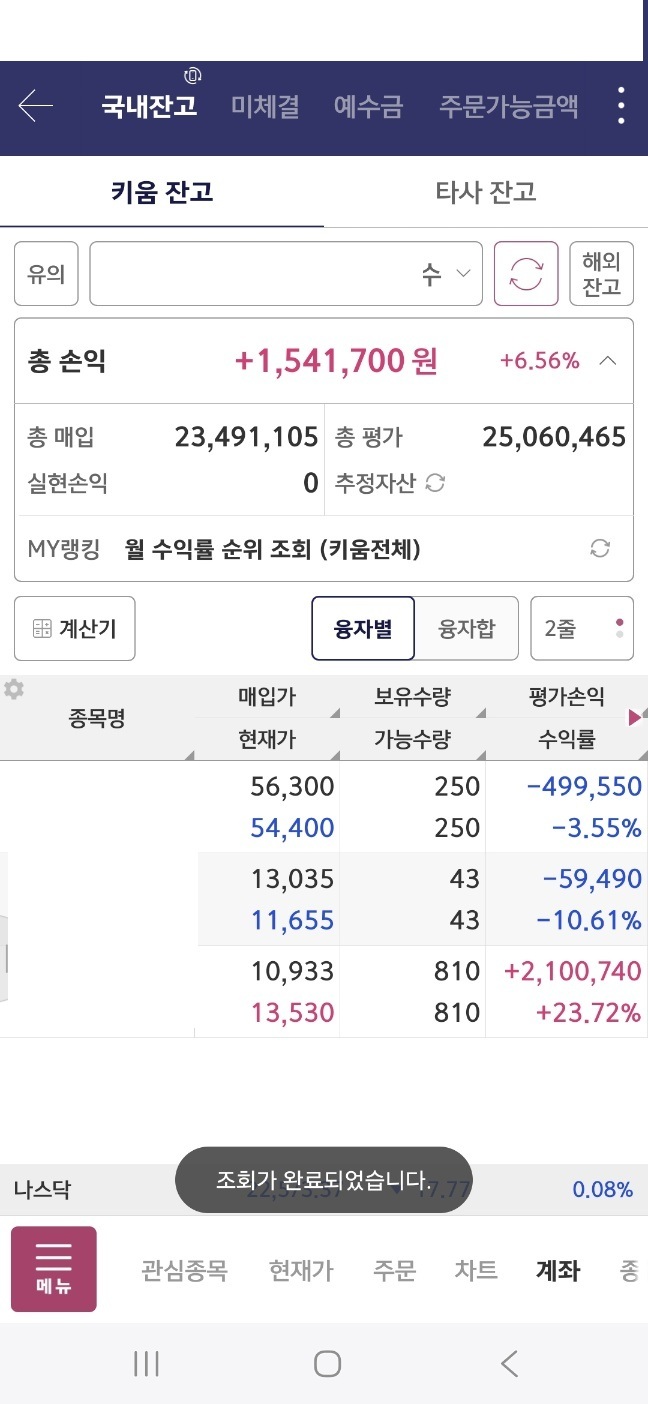Refresh the 추정자산 estimated asset value

[x=435, y=483]
